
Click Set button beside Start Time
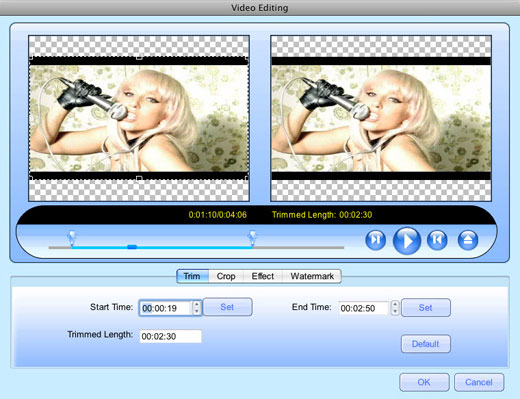point(227,307)
